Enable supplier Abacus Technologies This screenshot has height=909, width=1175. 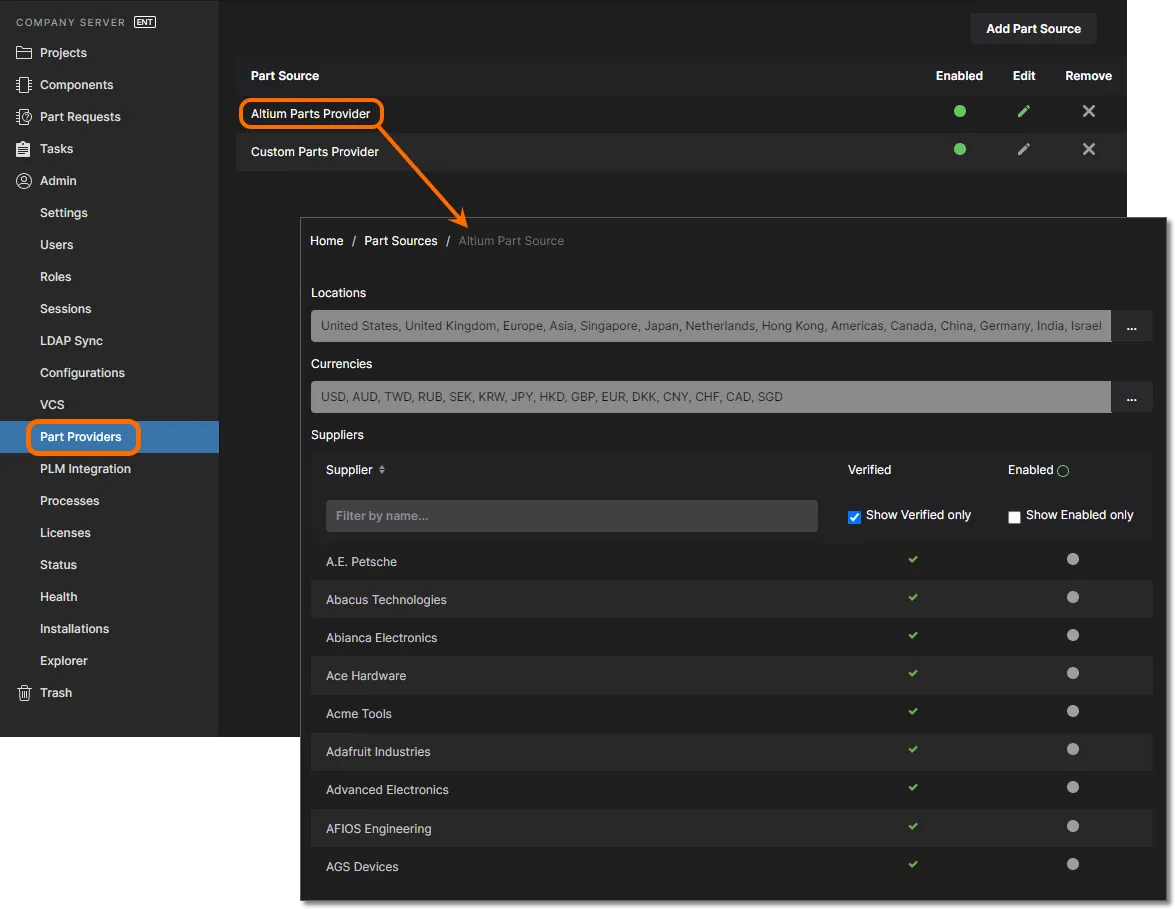click(x=1072, y=597)
